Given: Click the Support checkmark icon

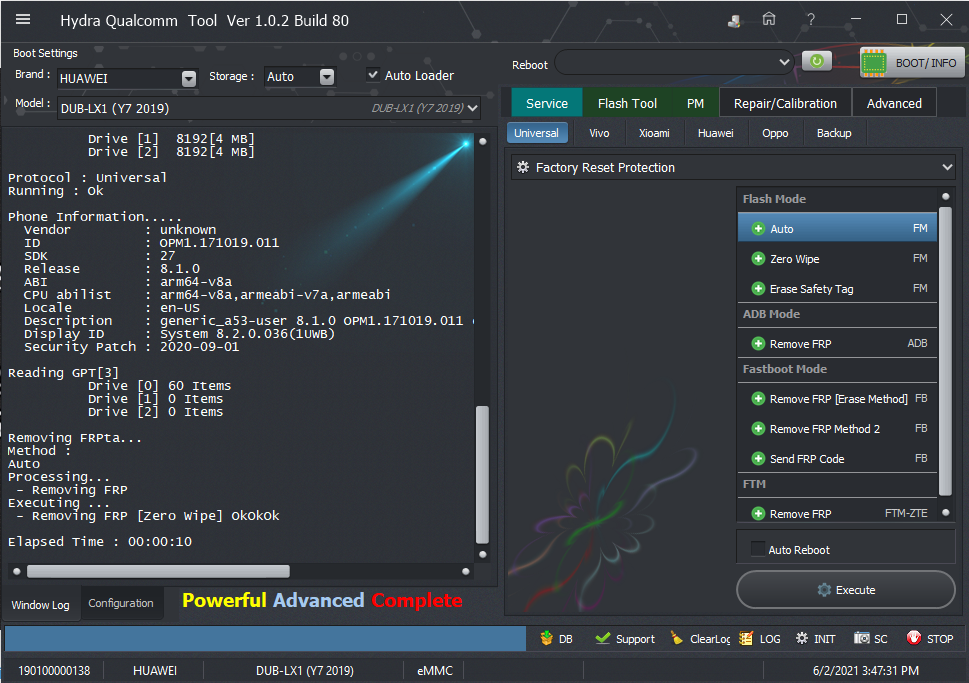Looking at the screenshot, I should click(603, 638).
